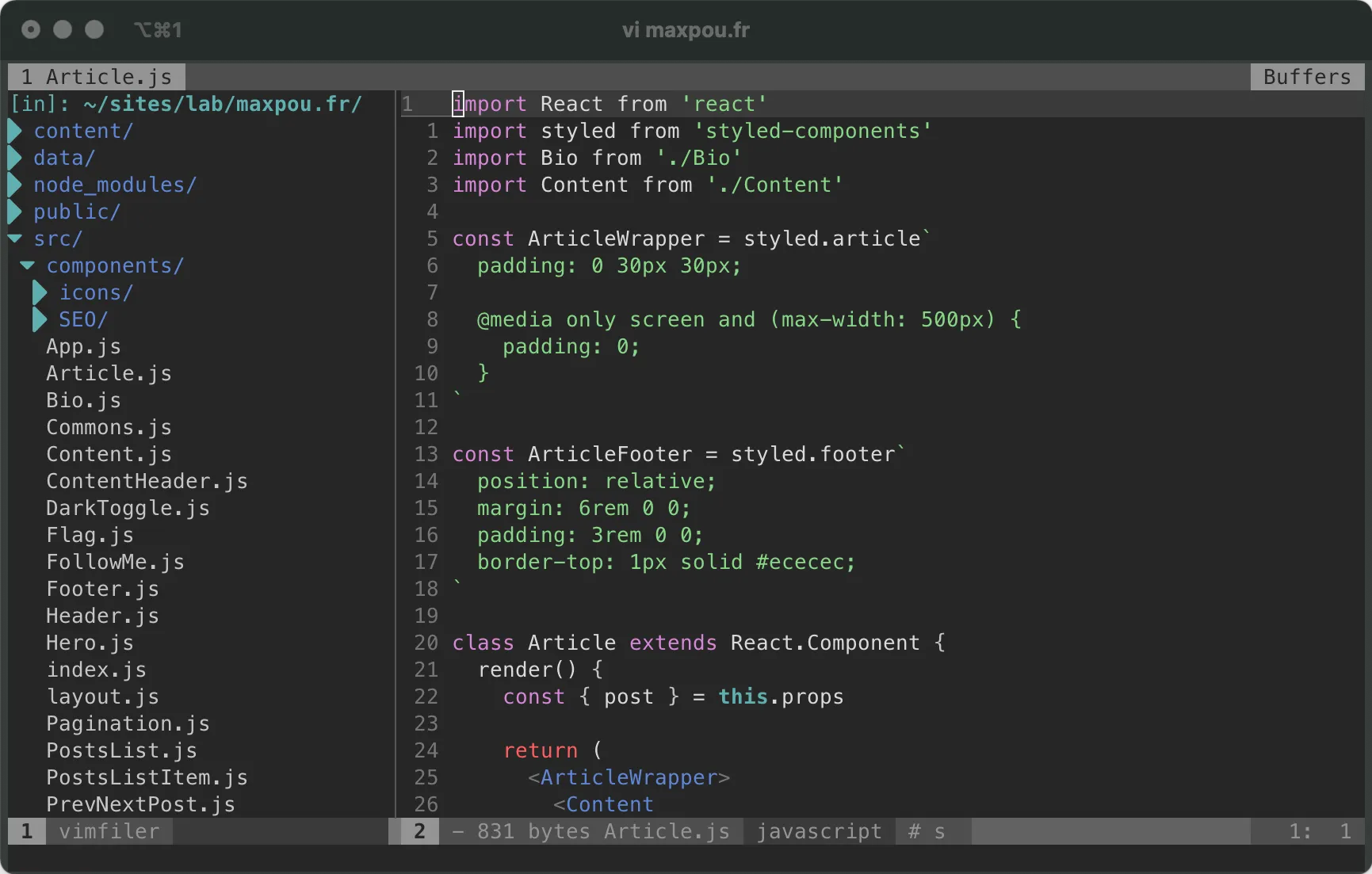The image size is (1372, 874).
Task: Open DarkToggle.js in the file tree
Action: pos(128,508)
